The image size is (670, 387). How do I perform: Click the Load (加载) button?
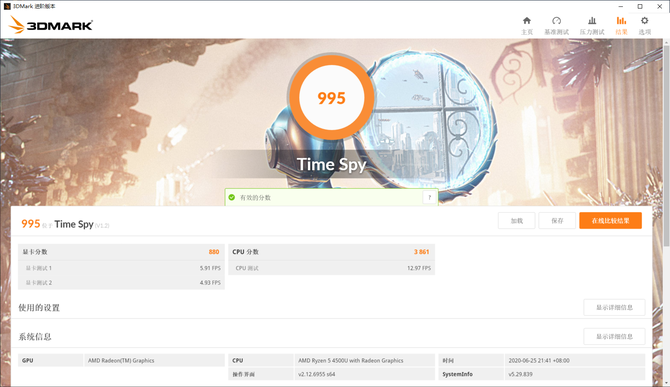(x=517, y=221)
